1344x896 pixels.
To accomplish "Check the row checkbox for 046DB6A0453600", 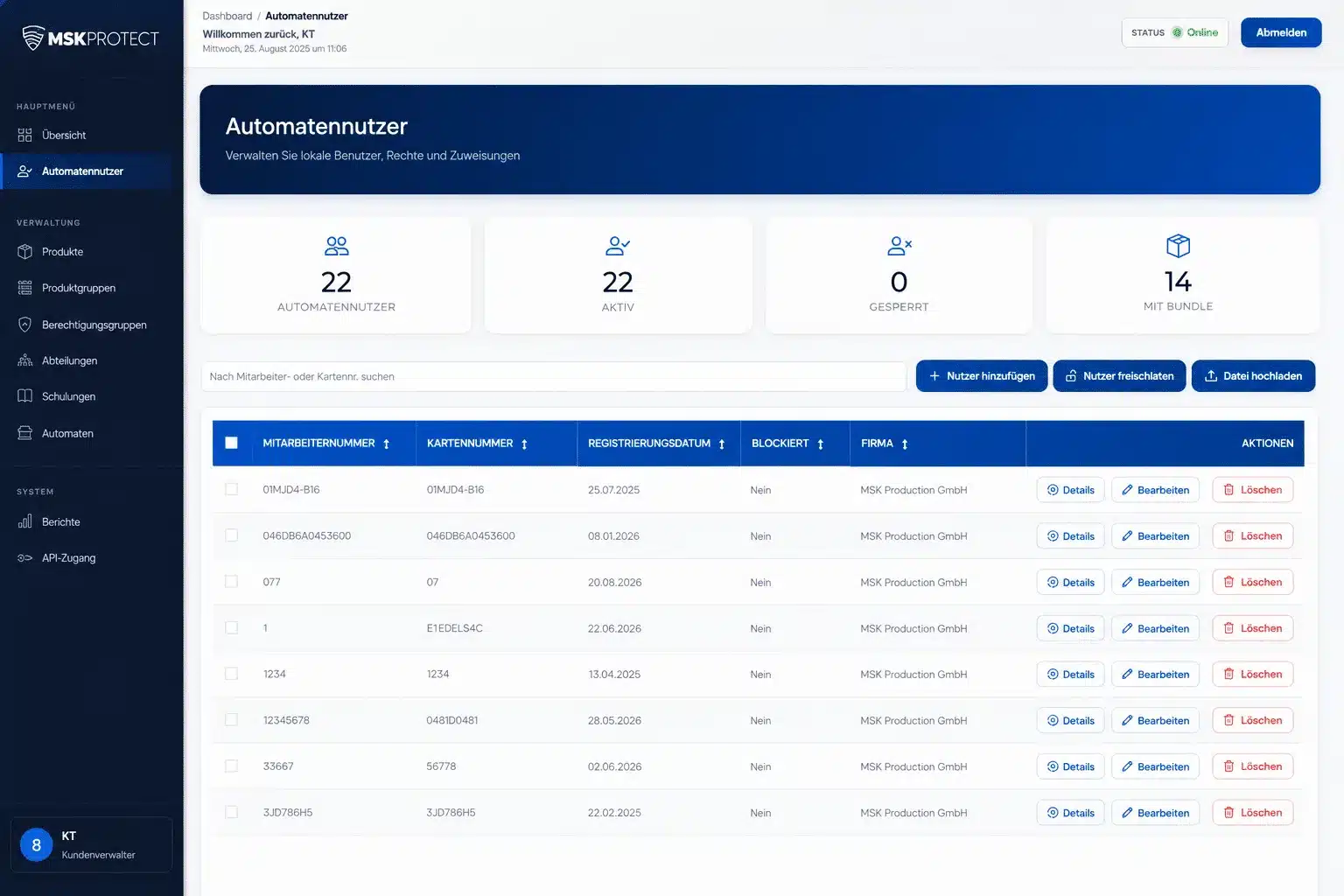I will tap(231, 535).
